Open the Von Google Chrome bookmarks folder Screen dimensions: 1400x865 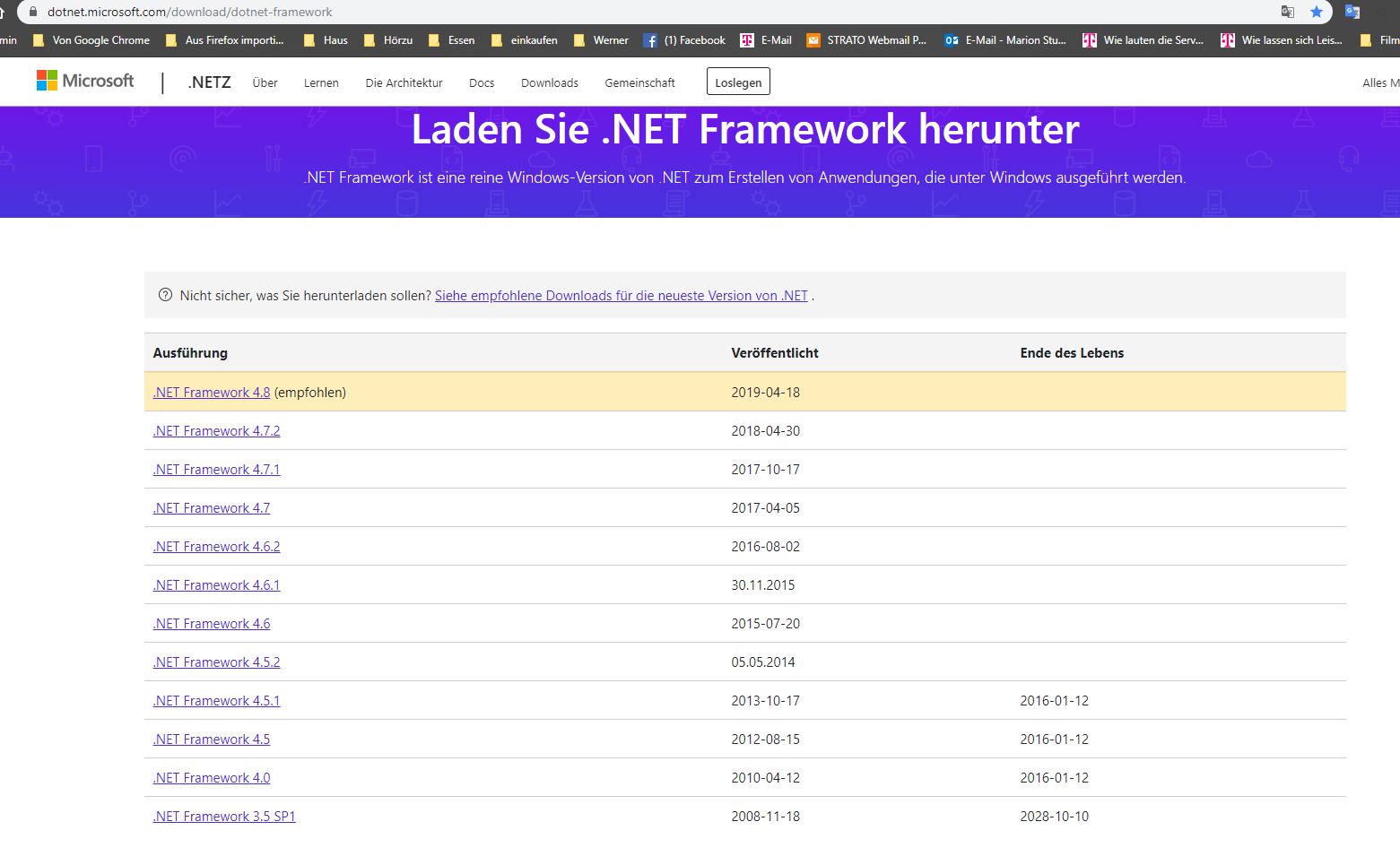[91, 40]
